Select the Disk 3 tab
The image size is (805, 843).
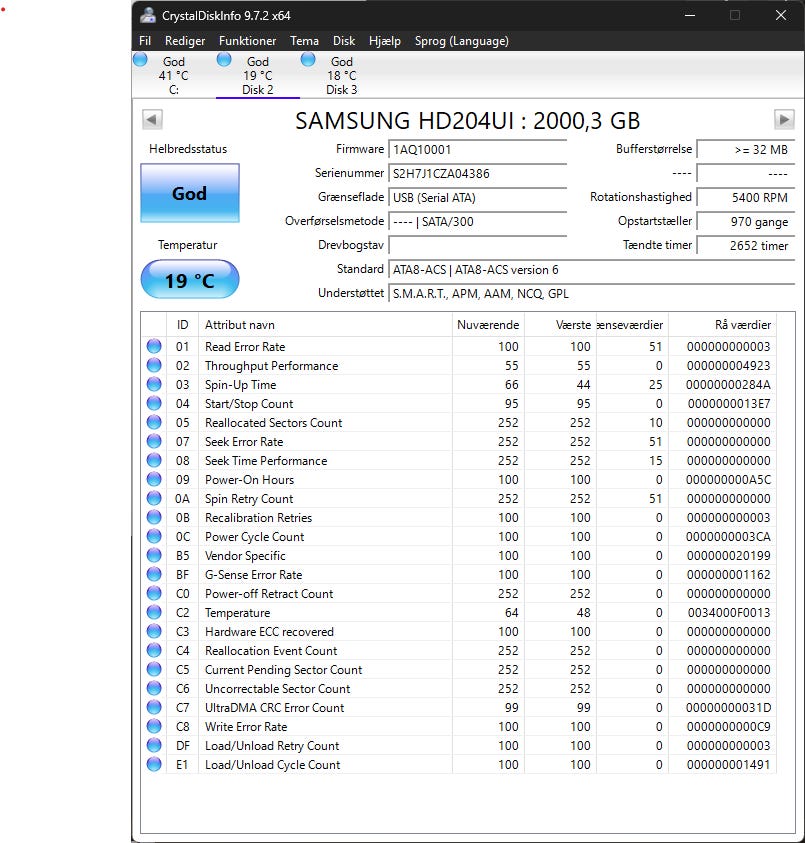click(x=341, y=76)
